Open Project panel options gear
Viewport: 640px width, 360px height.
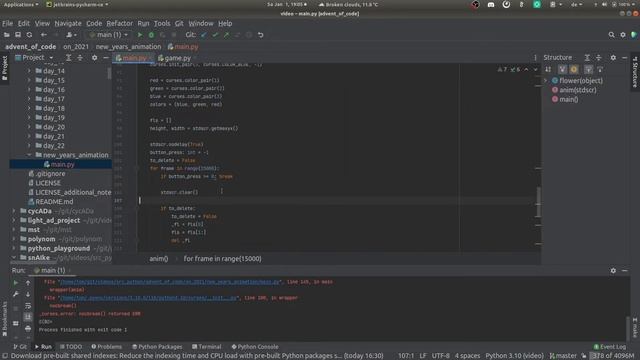(x=94, y=58)
